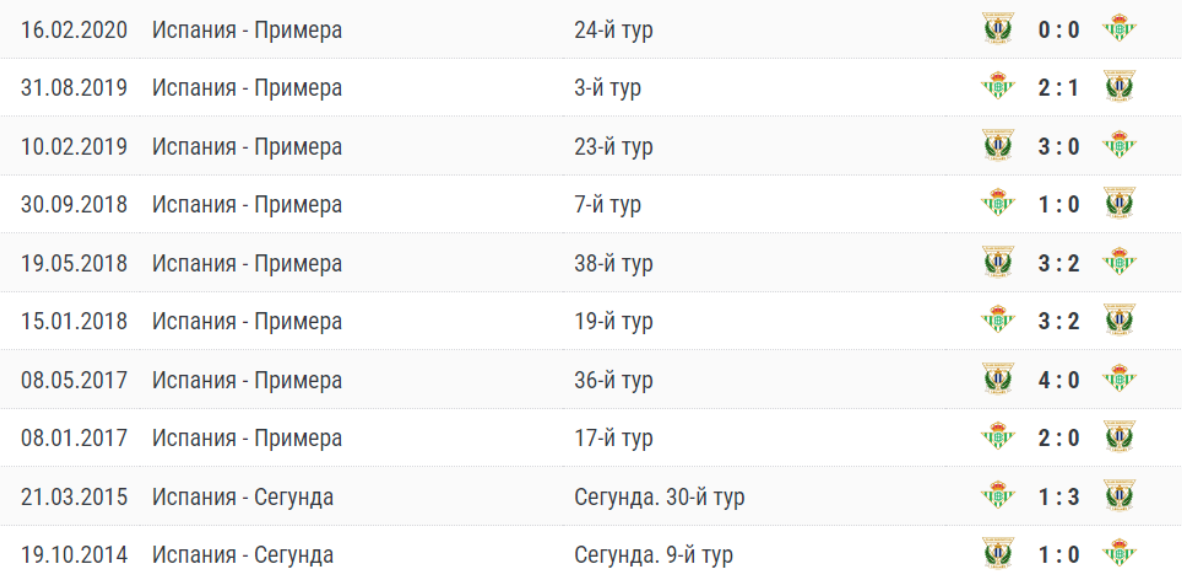1182x582 pixels.
Task: Click Leganés crest in the 08.01.2017 row
Action: click(x=1119, y=438)
